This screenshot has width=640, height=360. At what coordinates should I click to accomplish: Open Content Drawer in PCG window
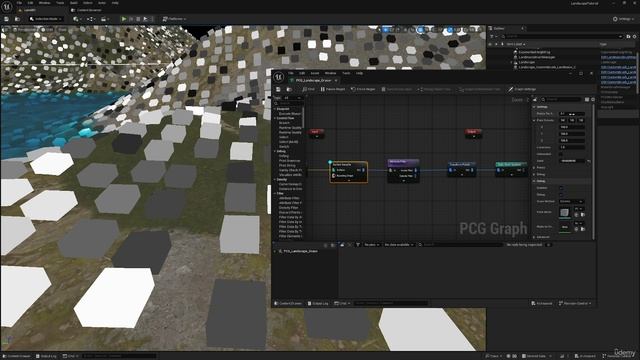coord(288,303)
